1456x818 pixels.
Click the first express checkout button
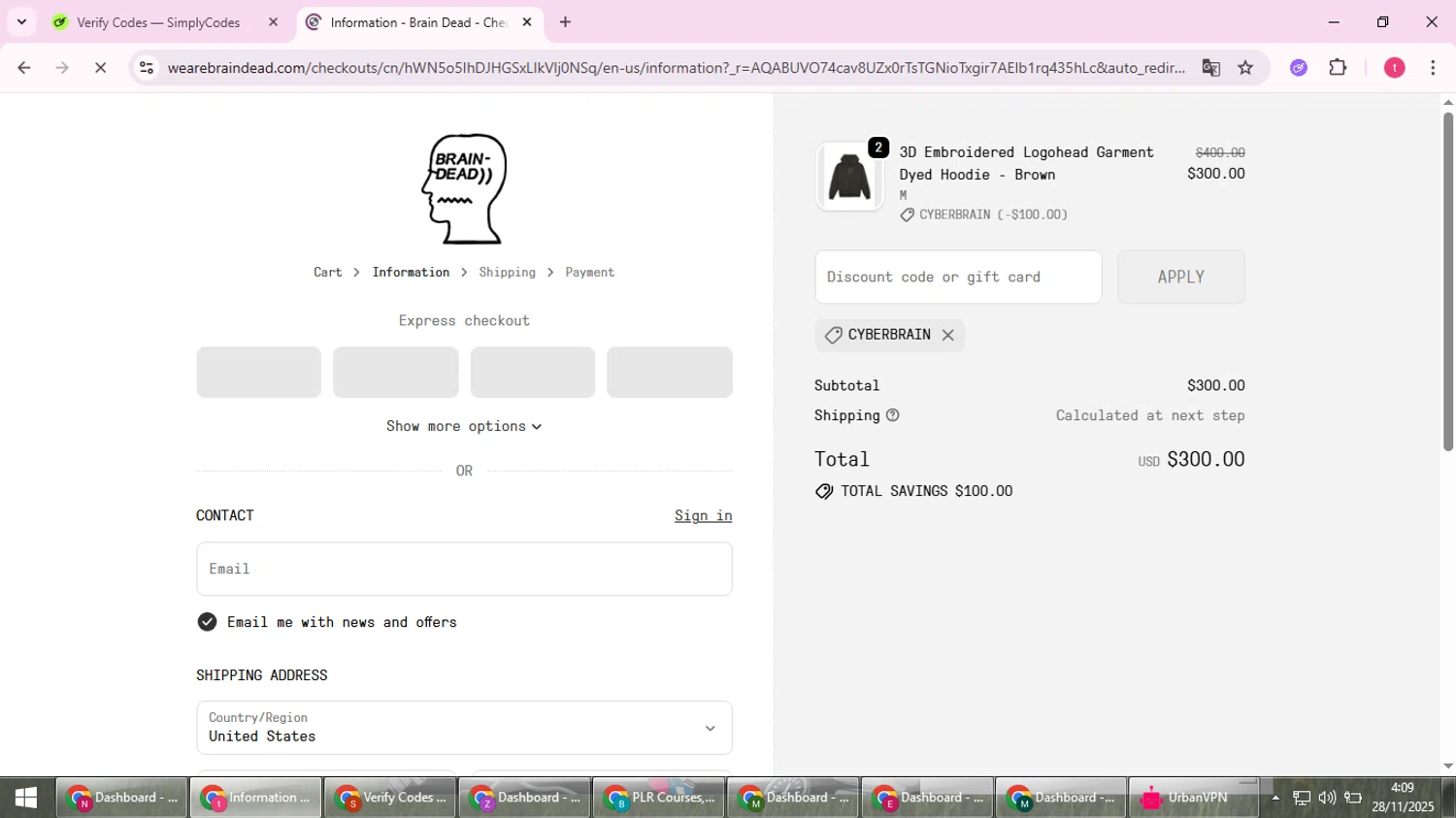[x=258, y=373]
